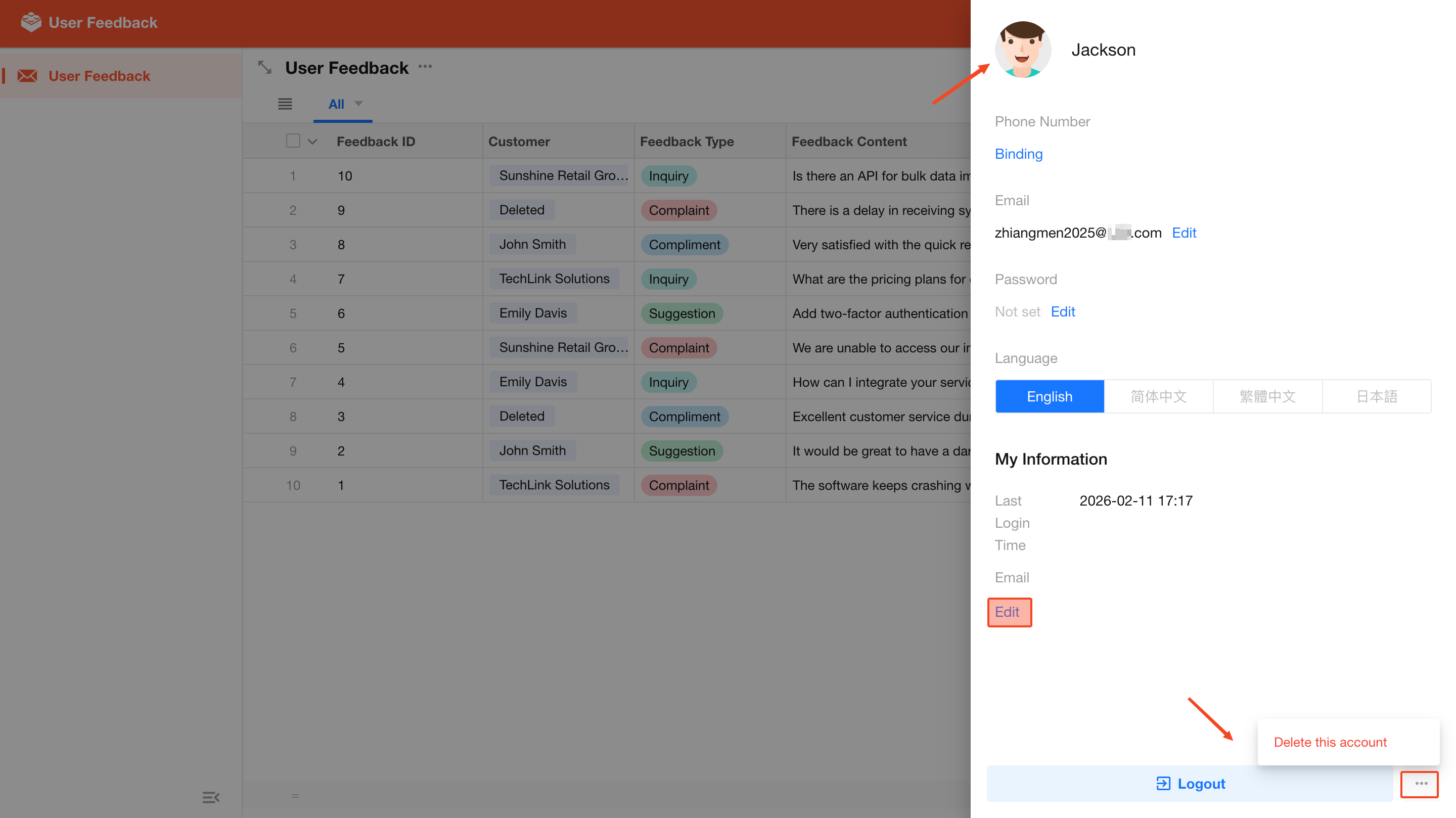The height and width of the screenshot is (818, 1456).
Task: Click Jackson's profile avatar image
Action: [1022, 50]
